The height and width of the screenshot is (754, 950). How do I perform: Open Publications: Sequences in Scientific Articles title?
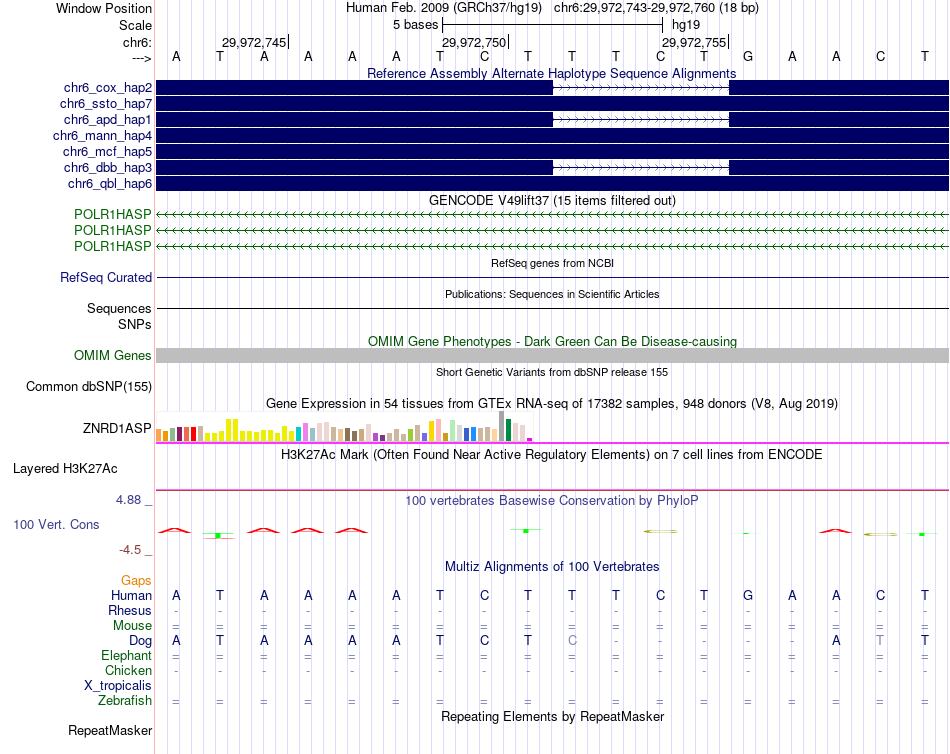pyautogui.click(x=552, y=294)
